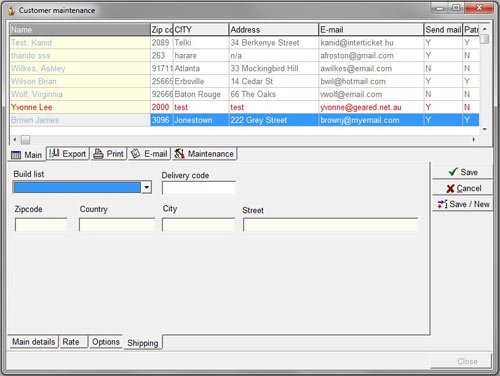Click the horizontal scrollbar thumb

tap(26, 140)
